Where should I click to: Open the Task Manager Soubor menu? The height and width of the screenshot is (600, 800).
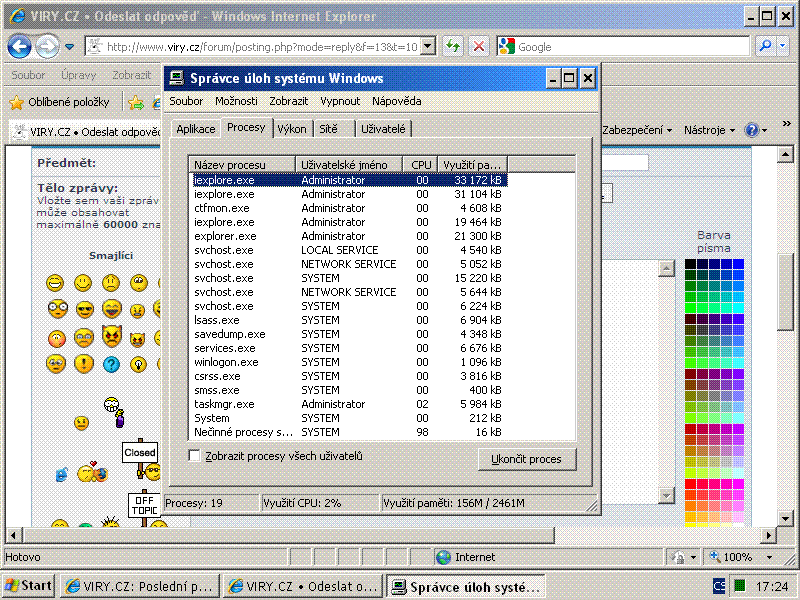tap(186, 101)
